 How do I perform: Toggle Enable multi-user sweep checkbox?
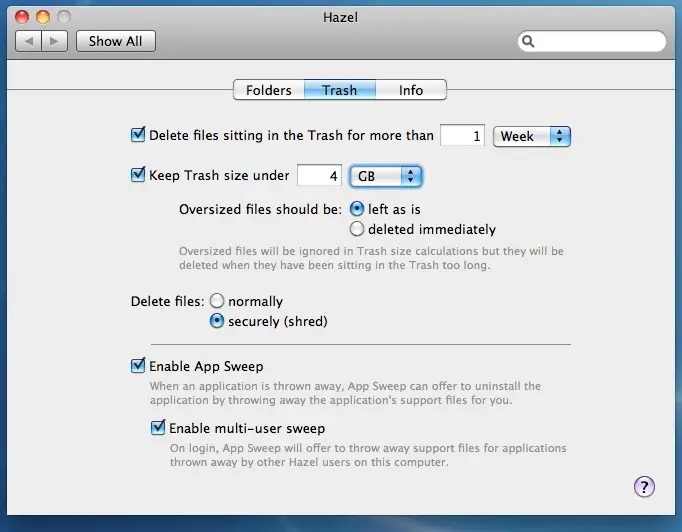158,428
